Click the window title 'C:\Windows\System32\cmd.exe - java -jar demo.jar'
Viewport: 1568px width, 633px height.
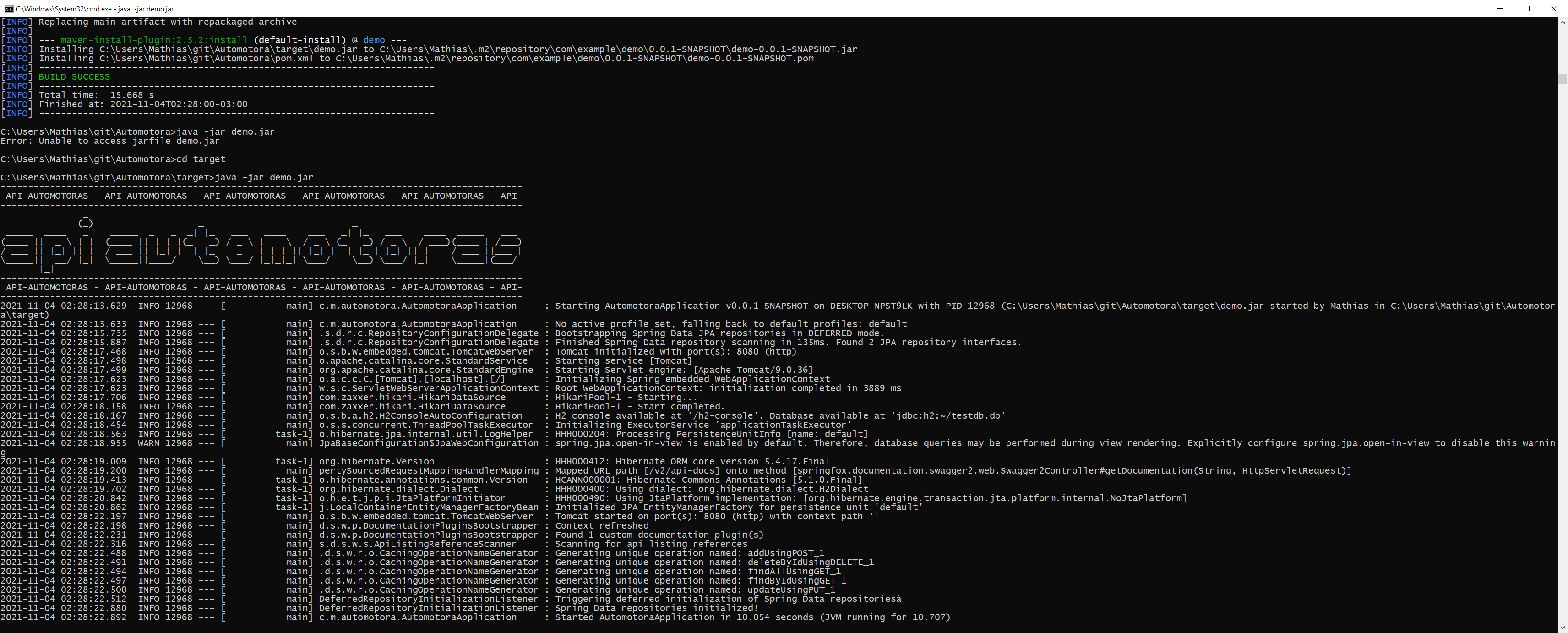[95, 9]
